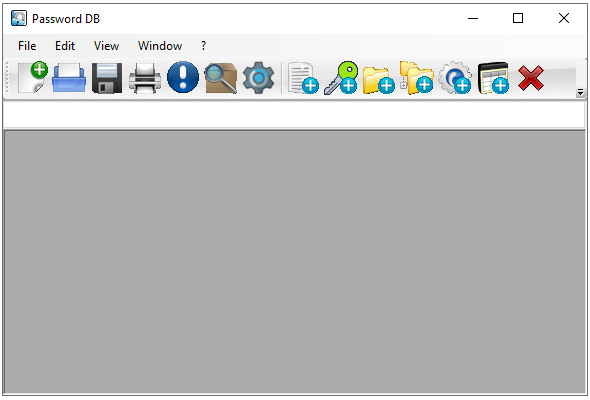Image resolution: width=590 pixels, height=400 pixels.
Task: Open the View menu
Action: click(106, 46)
